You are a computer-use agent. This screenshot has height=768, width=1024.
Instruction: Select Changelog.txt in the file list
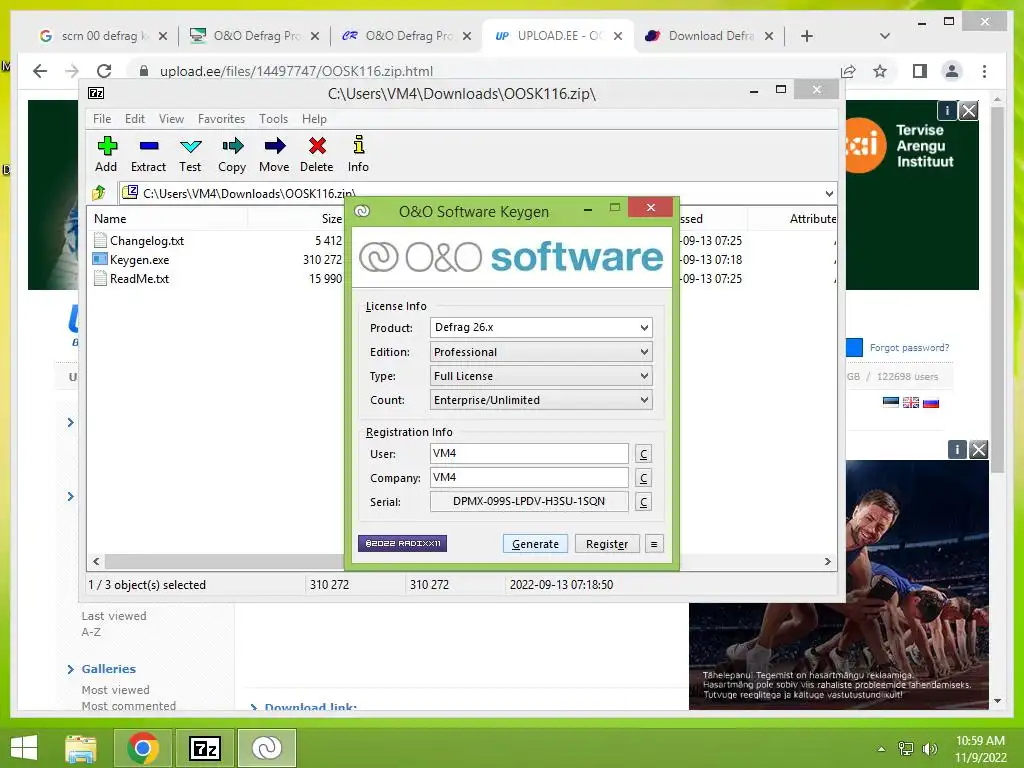[147, 240]
